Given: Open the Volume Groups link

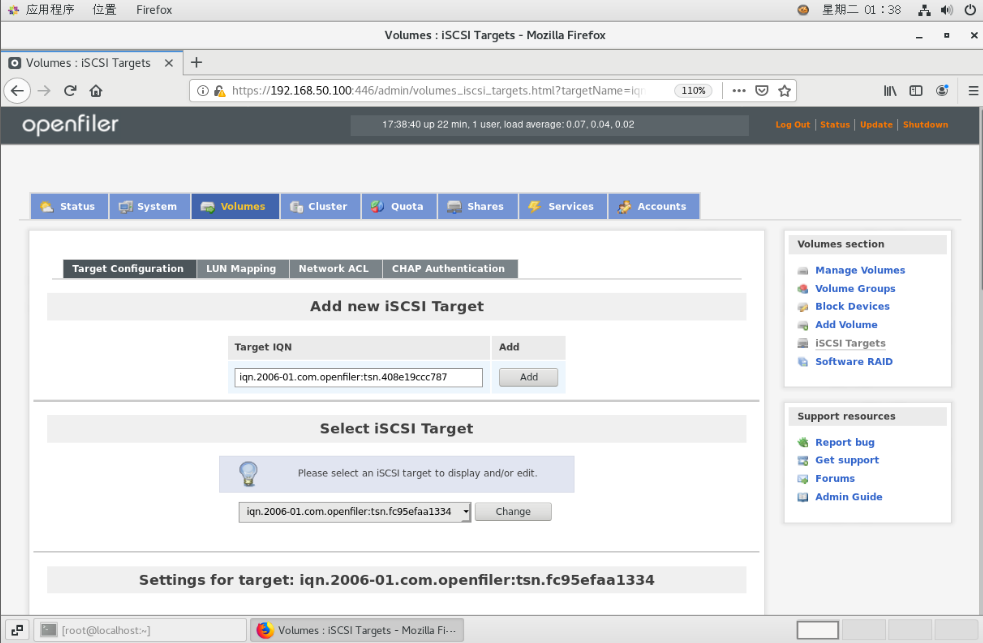Looking at the screenshot, I should pyautogui.click(x=855, y=288).
